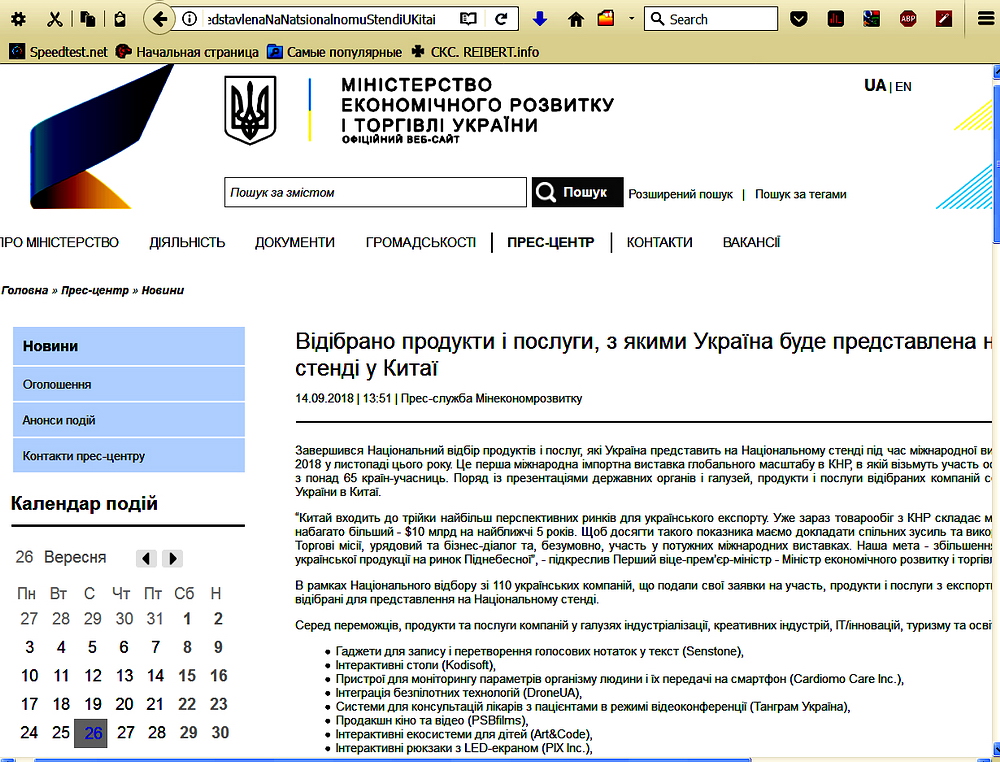This screenshot has width=1000, height=762.
Task: Click list item mentioning Senstone
Action: click(x=540, y=652)
